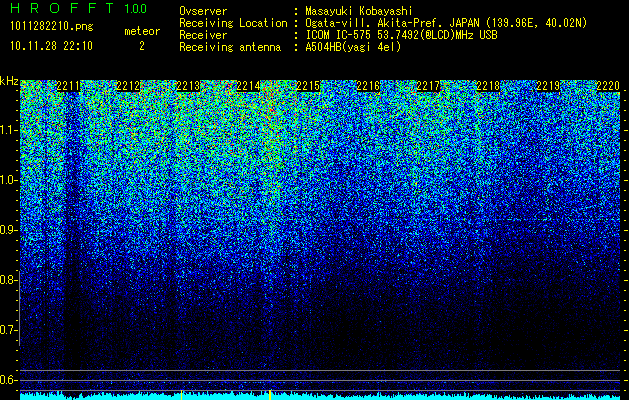
Task: Click time marker 2214
Action: (248, 86)
